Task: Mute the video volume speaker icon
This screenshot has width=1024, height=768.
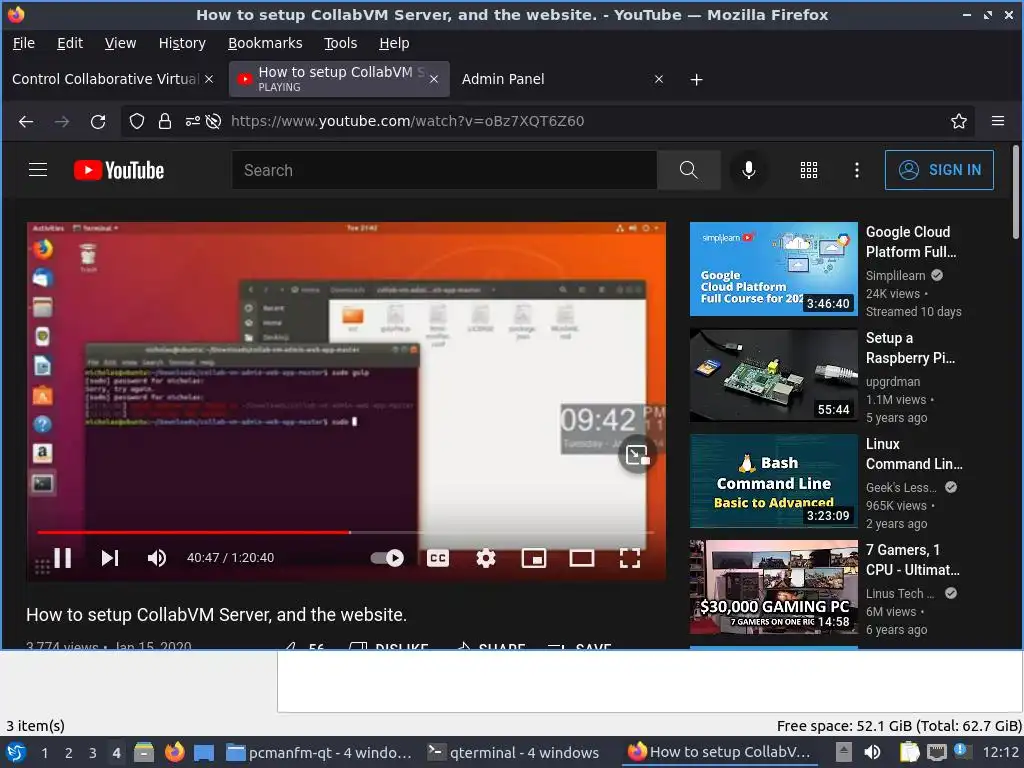Action: pos(157,558)
